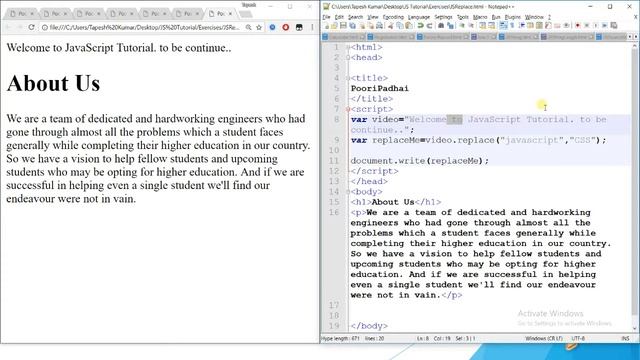Viewport: 640px width, 360px height.
Task: Reload the page in Chrome
Action: [x=31, y=27]
